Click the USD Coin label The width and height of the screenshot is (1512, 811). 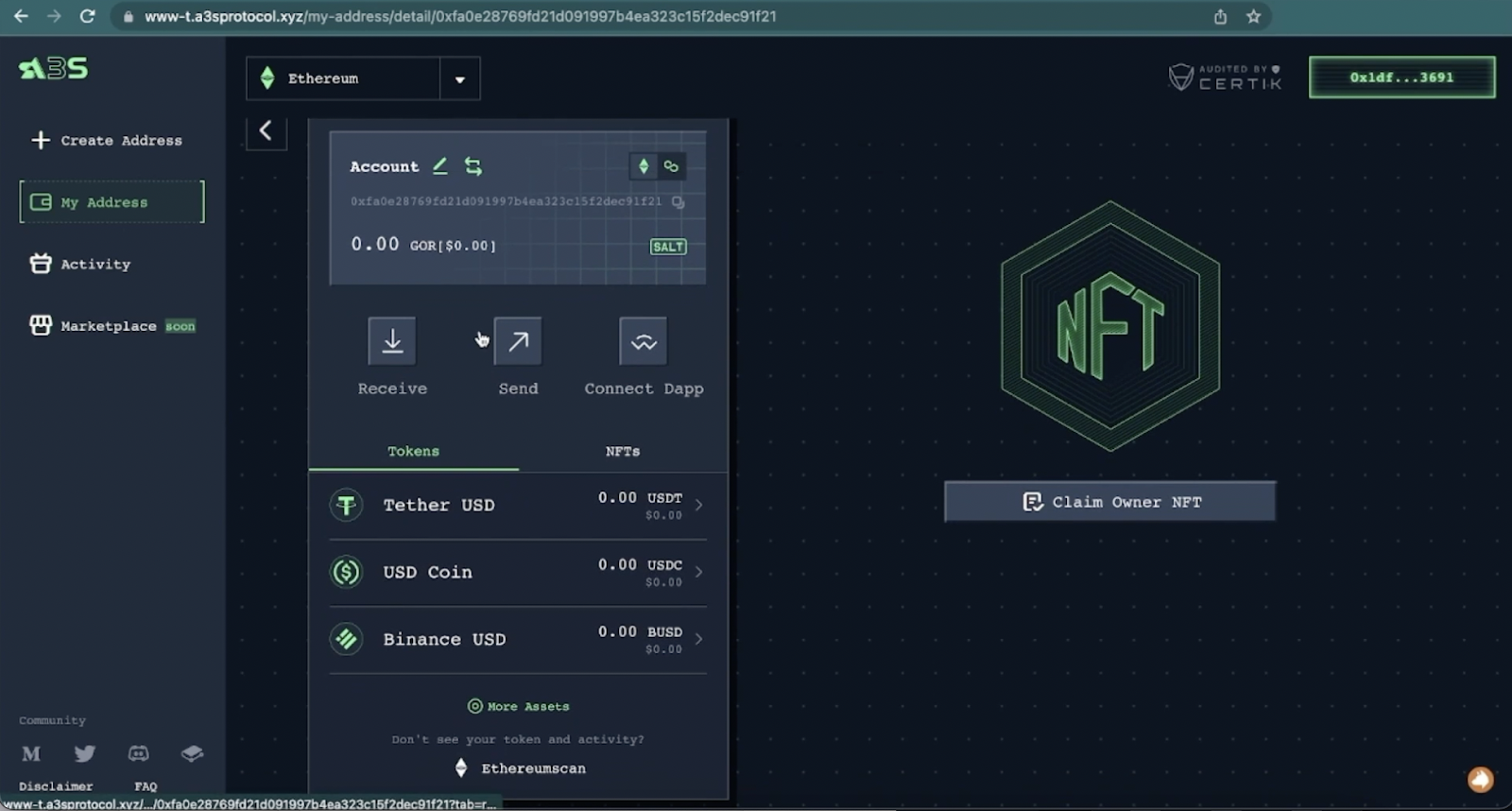(x=427, y=572)
